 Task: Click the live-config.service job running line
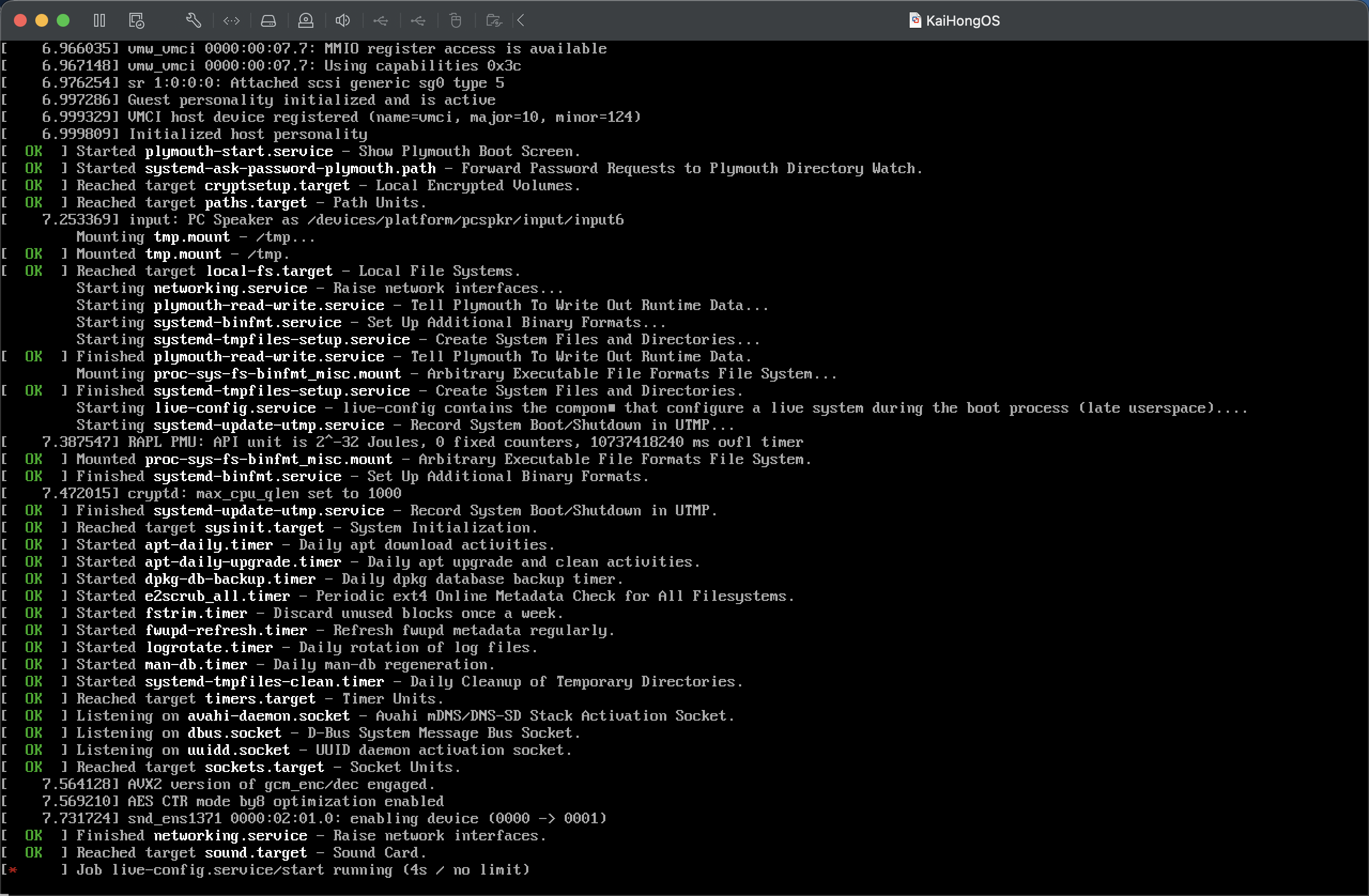[x=302, y=870]
